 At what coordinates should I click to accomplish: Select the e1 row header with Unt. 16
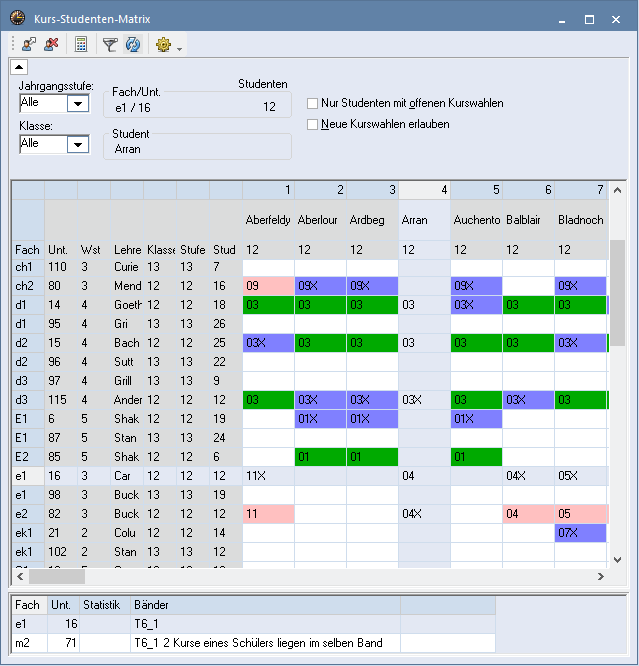point(28,476)
